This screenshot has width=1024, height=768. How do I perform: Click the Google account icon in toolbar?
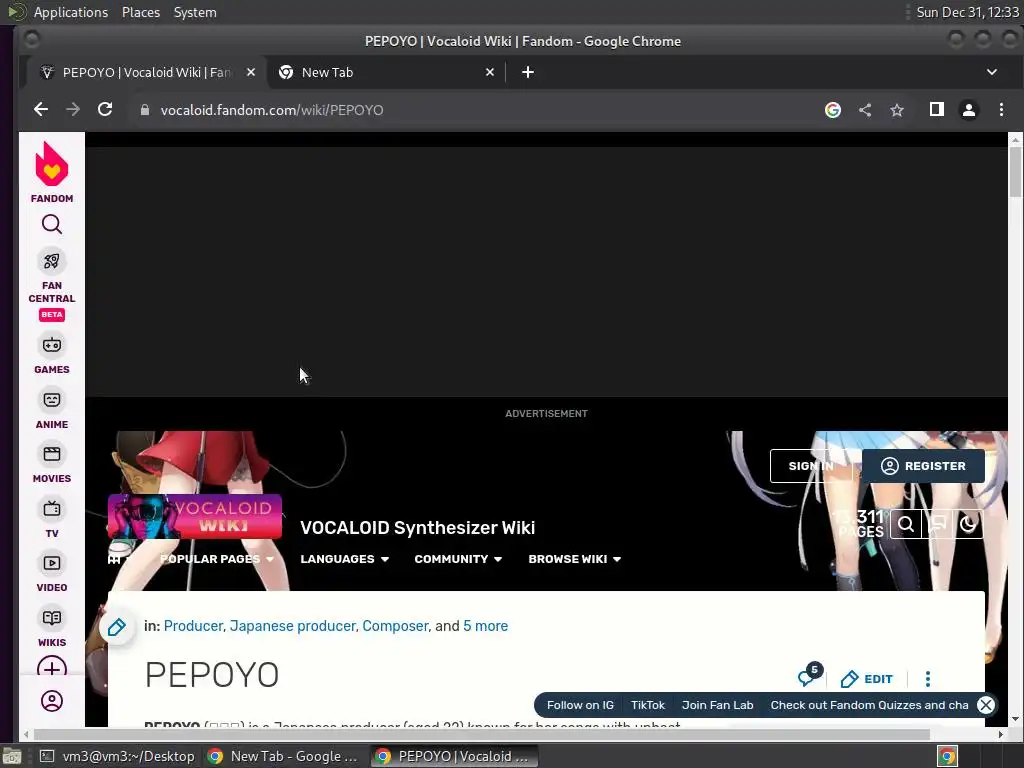[x=833, y=110]
